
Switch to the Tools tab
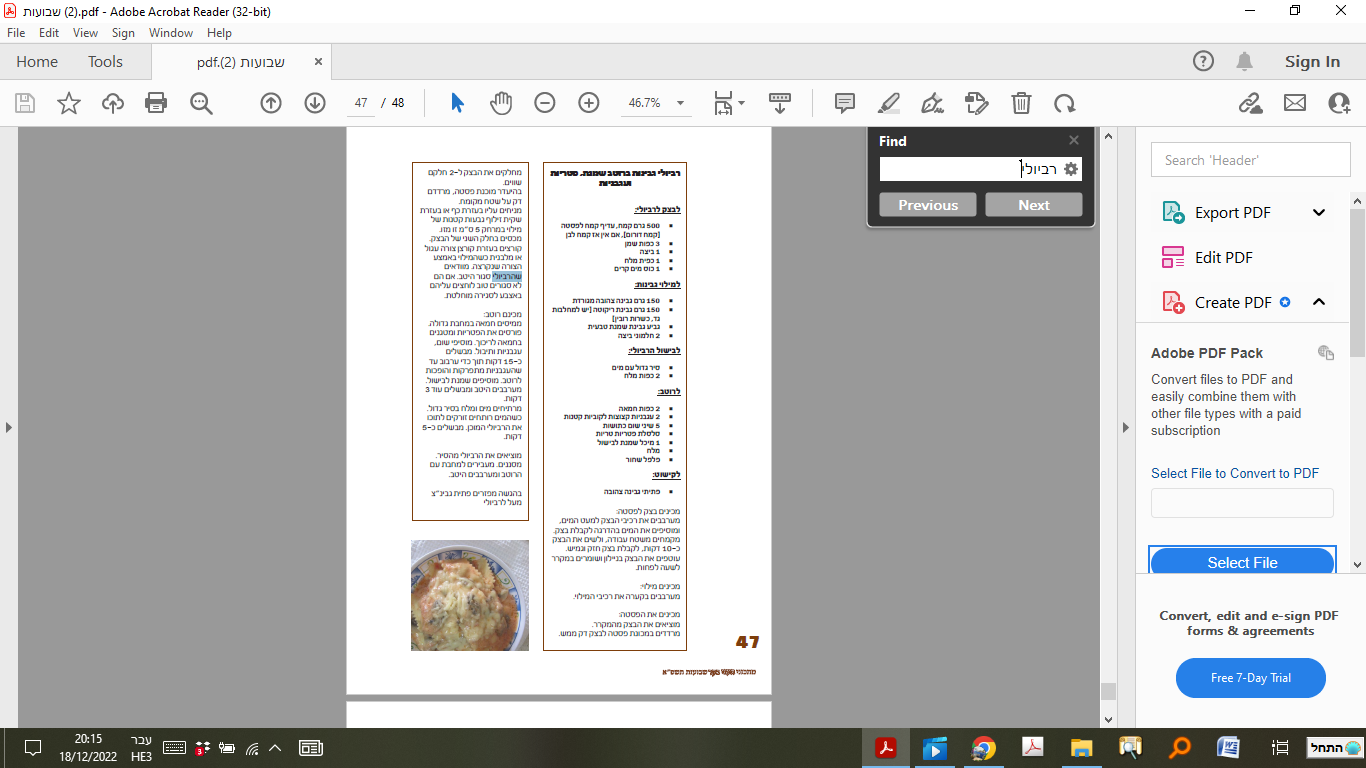coord(105,62)
